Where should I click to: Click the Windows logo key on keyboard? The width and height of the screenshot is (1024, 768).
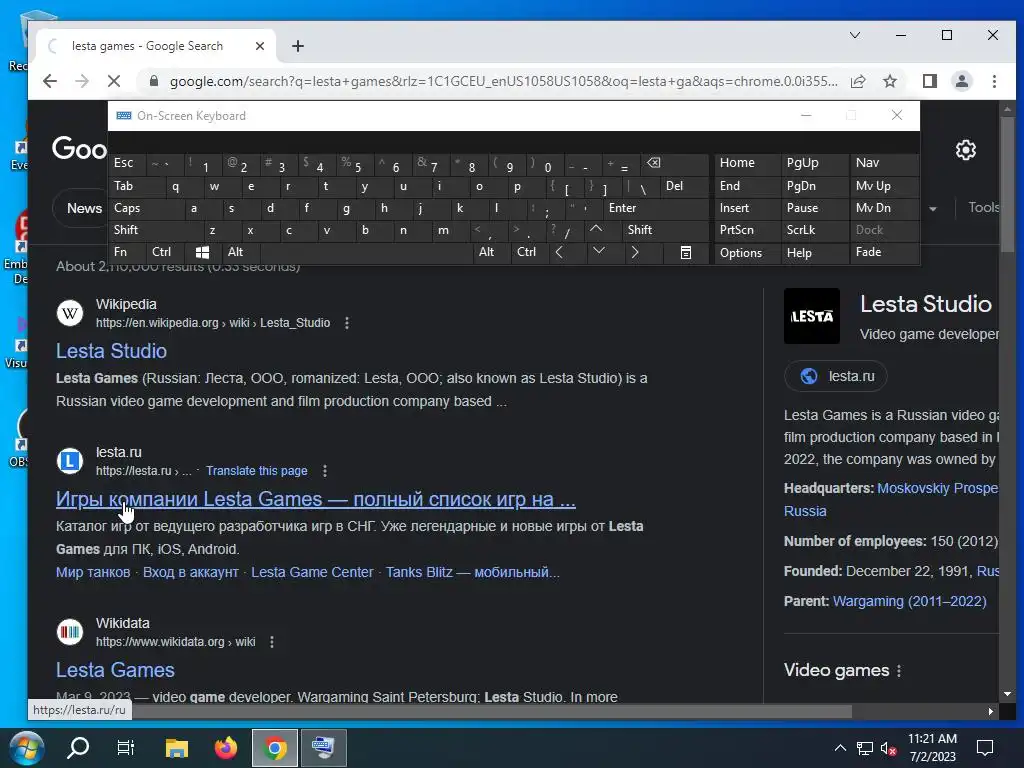202,252
